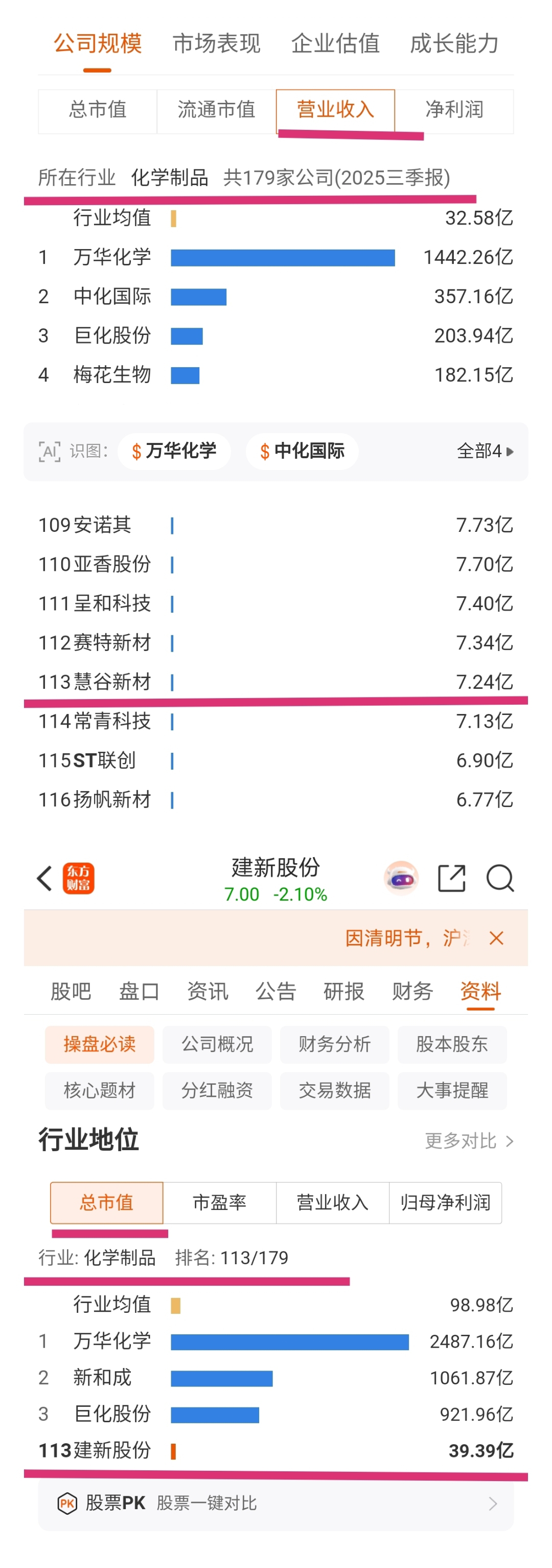Open search with the magnifier icon
The height and width of the screenshot is (1568, 552).
click(500, 878)
